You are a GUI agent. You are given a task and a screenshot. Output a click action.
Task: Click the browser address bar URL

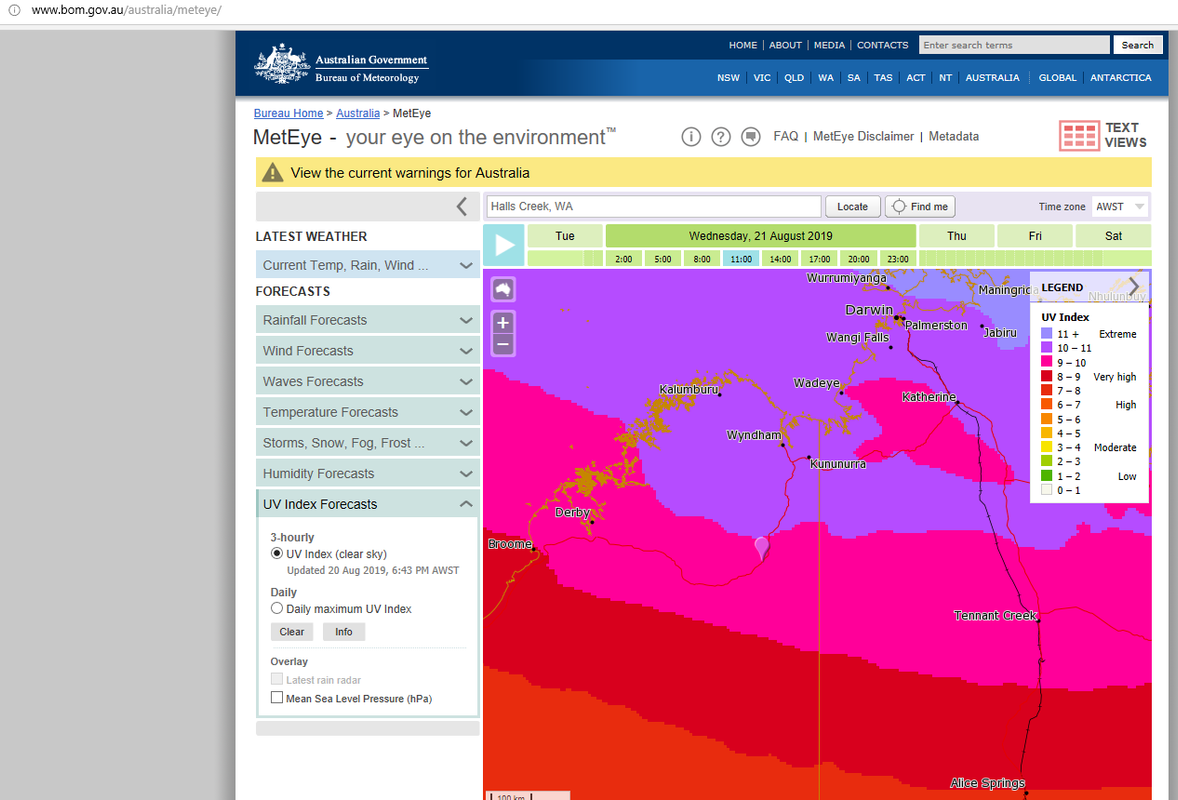tap(126, 11)
